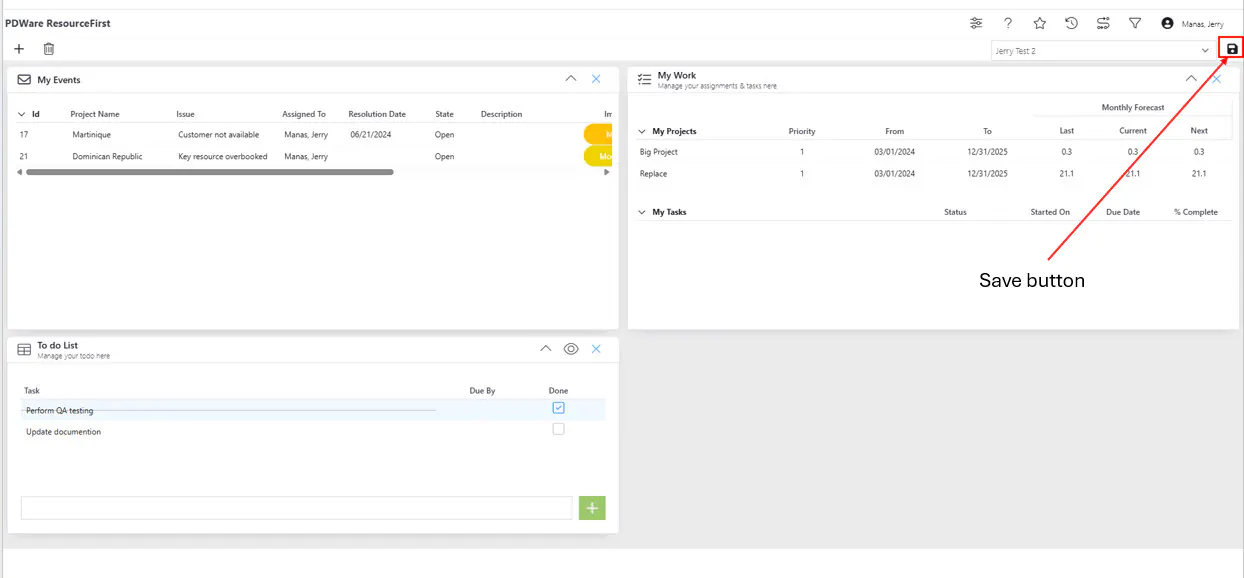1244x578 pixels.
Task: Open the help question mark icon
Action: 1008,23
